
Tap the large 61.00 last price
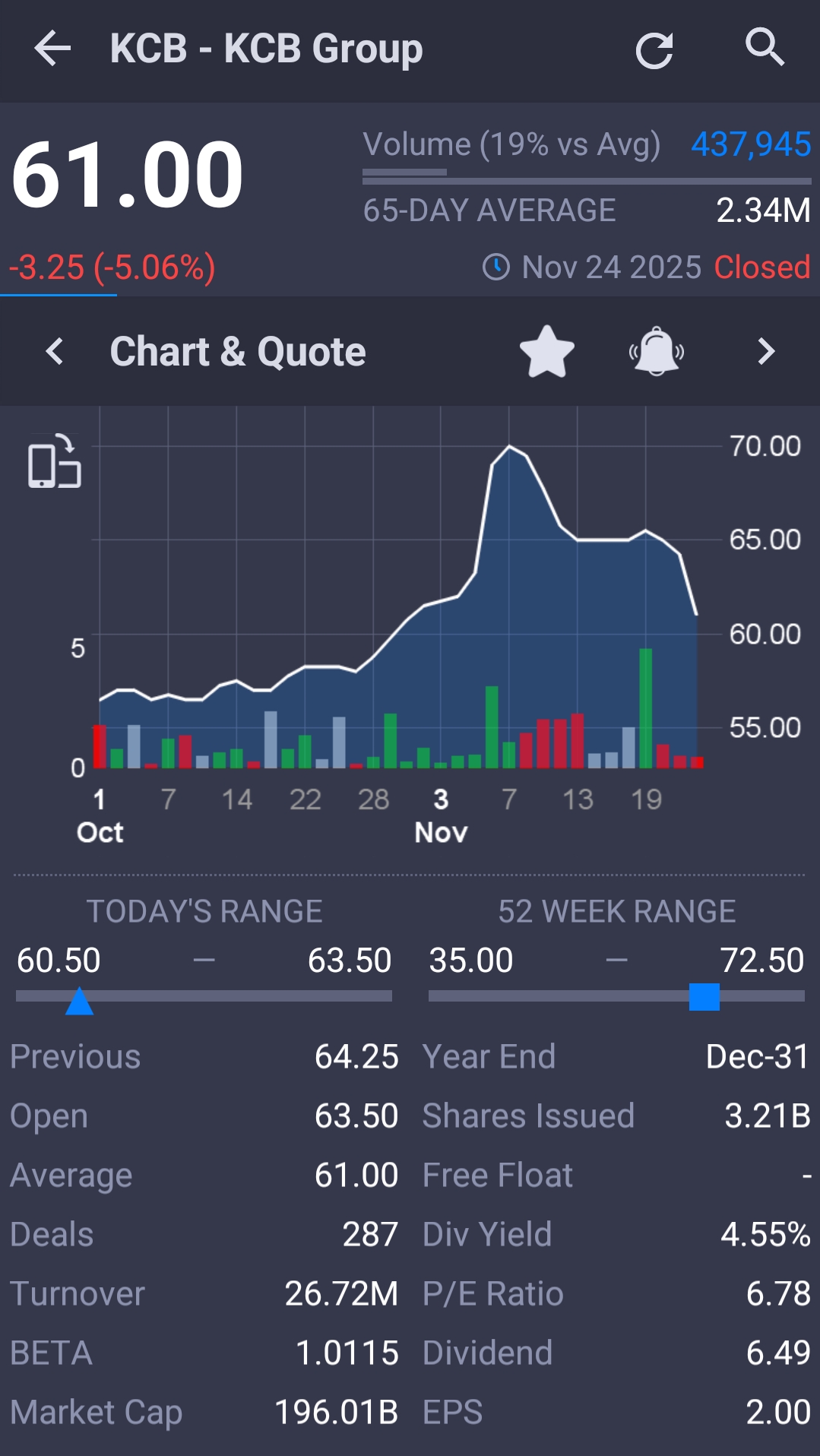[128, 176]
